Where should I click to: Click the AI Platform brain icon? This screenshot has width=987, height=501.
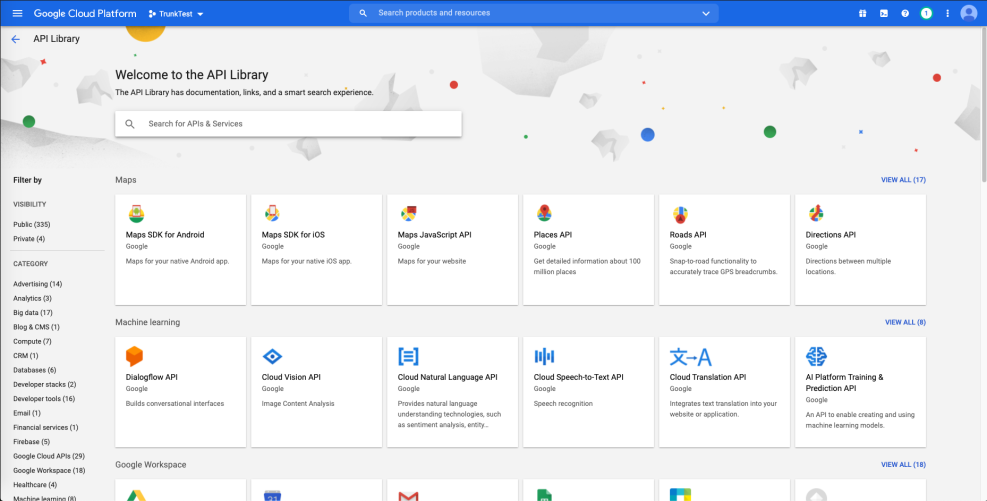click(x=816, y=356)
